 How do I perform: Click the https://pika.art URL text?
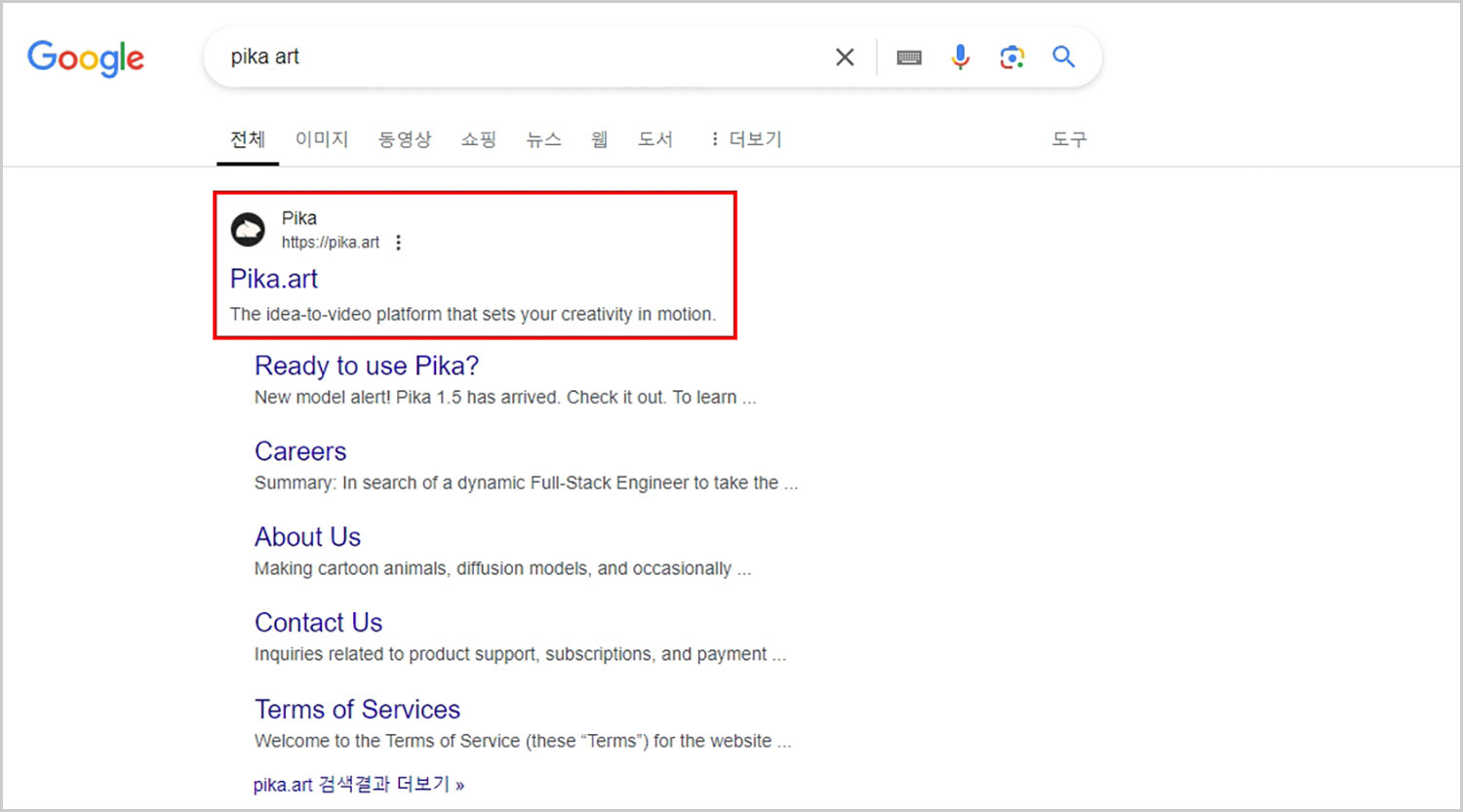click(331, 243)
